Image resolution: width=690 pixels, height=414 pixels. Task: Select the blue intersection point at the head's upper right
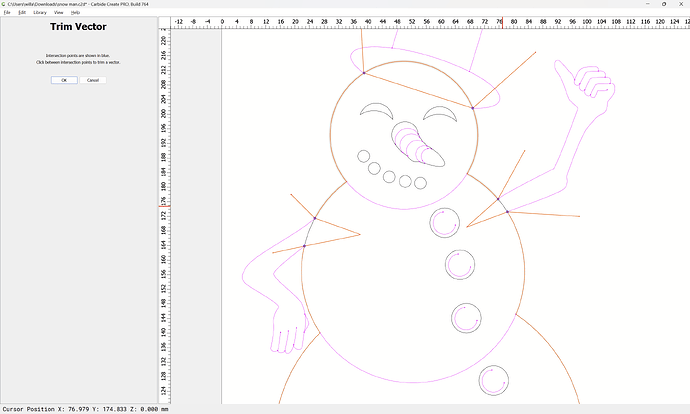[x=473, y=108]
